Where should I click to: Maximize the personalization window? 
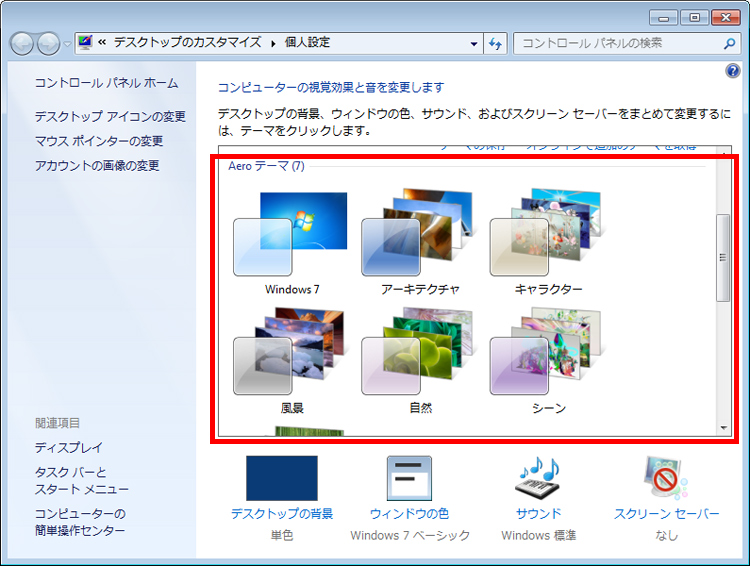pyautogui.click(x=694, y=18)
